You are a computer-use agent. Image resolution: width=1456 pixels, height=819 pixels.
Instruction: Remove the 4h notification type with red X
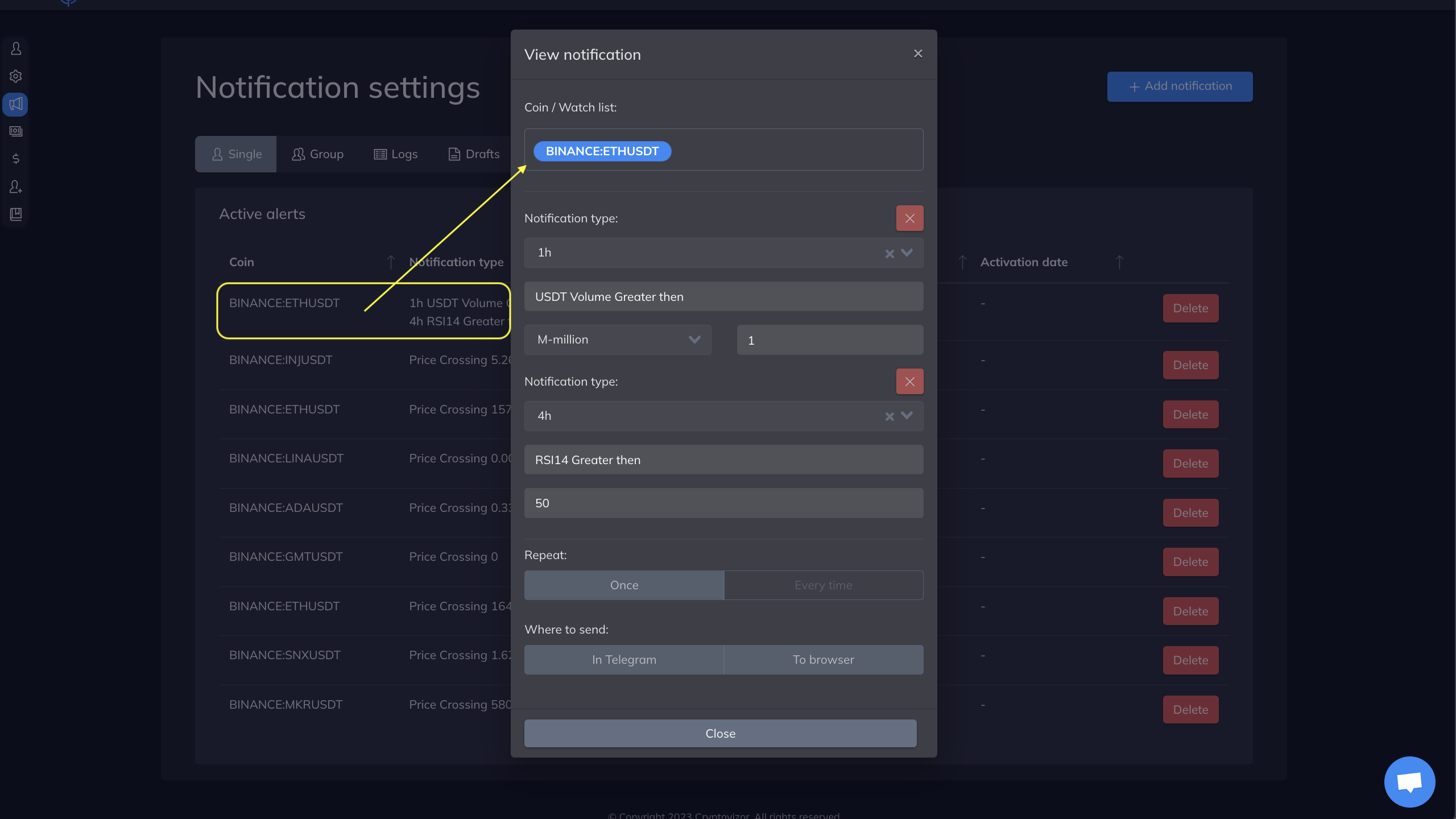coord(909,382)
